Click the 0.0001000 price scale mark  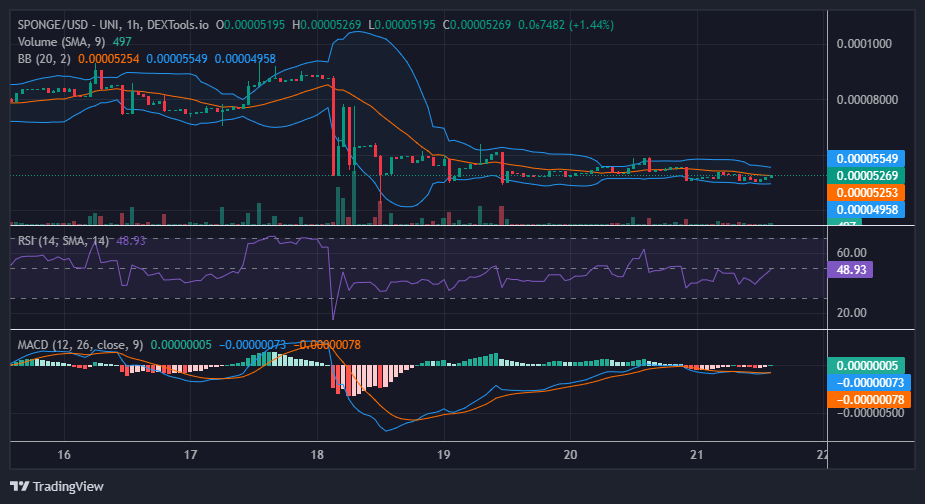click(x=864, y=44)
